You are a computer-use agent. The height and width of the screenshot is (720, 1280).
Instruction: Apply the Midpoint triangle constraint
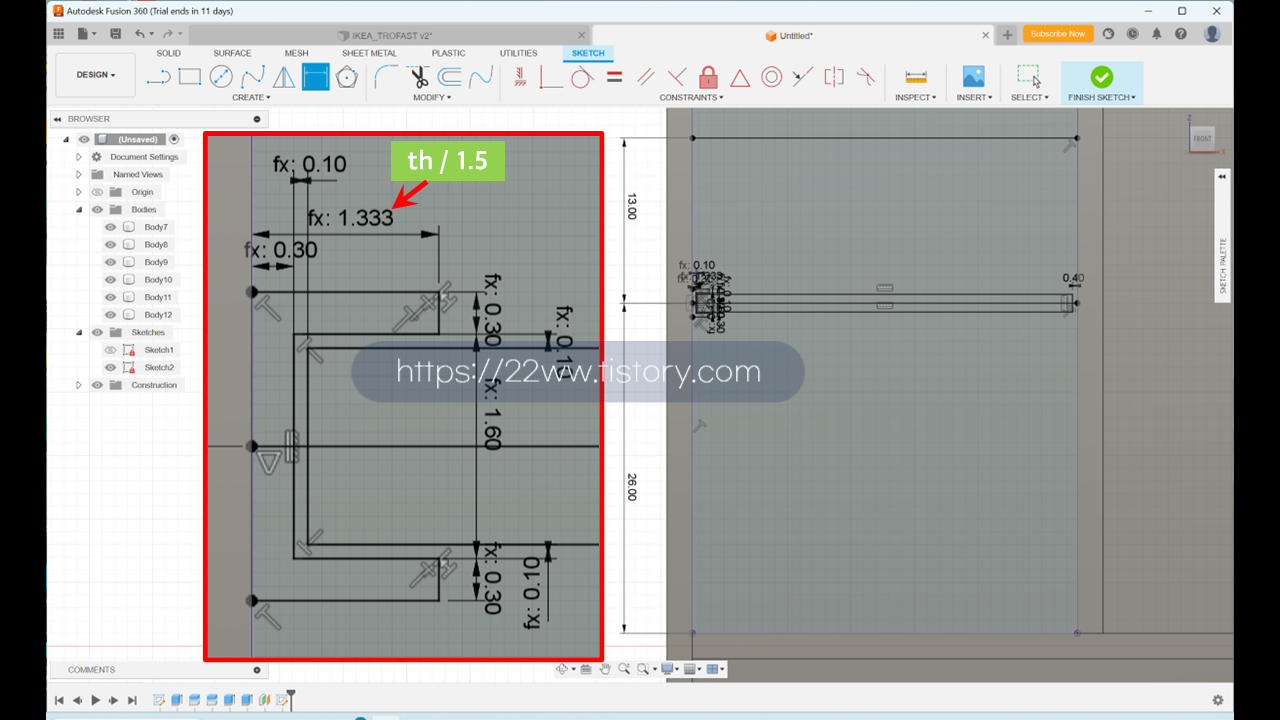pos(740,77)
